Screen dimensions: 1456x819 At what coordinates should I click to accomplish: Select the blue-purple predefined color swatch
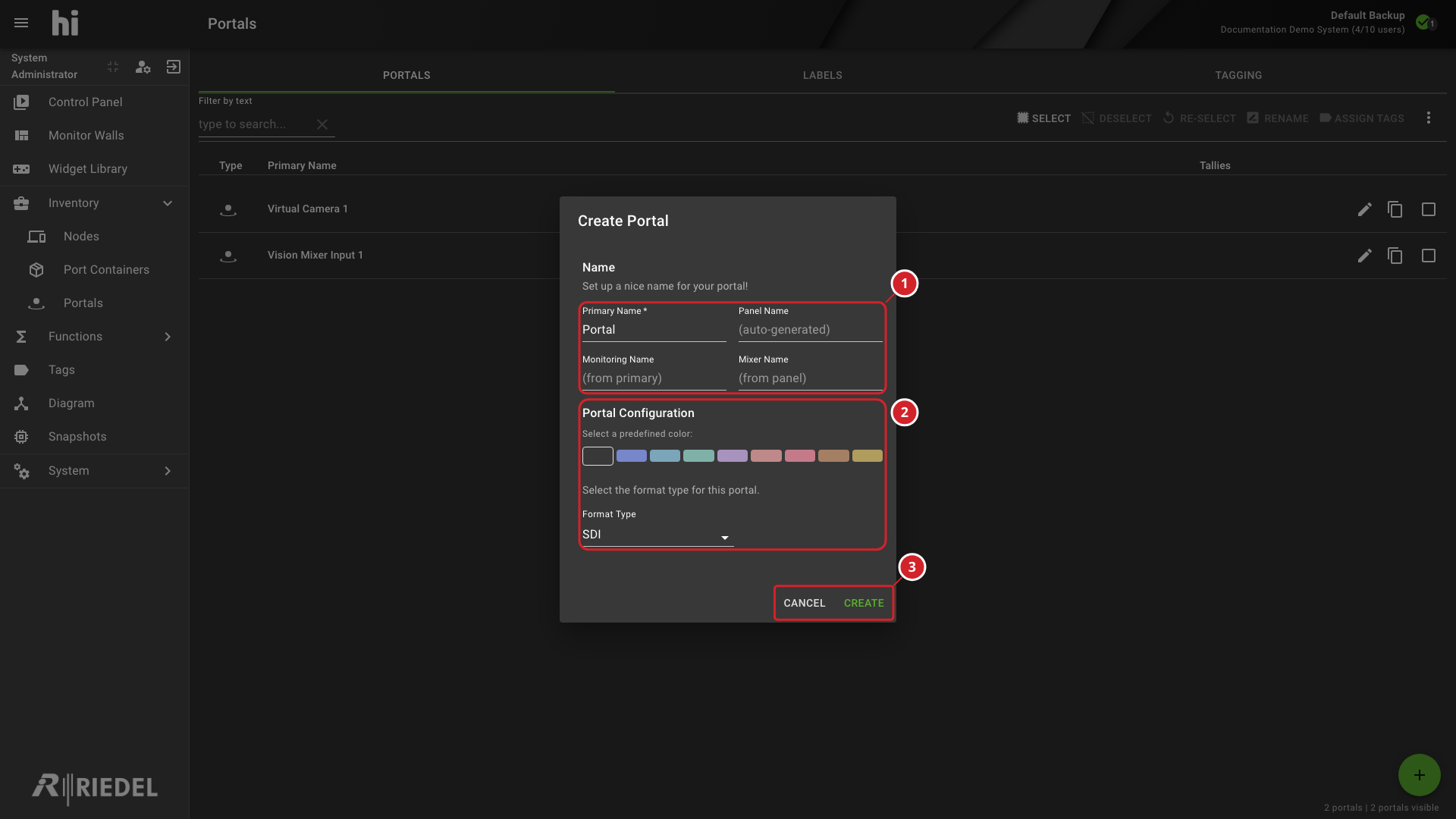click(632, 456)
